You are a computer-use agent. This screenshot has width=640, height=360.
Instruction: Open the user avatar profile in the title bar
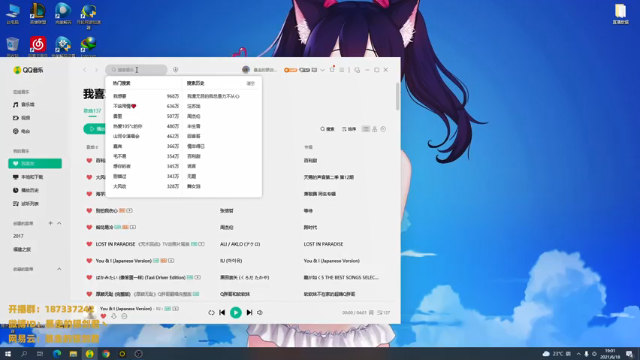246,70
